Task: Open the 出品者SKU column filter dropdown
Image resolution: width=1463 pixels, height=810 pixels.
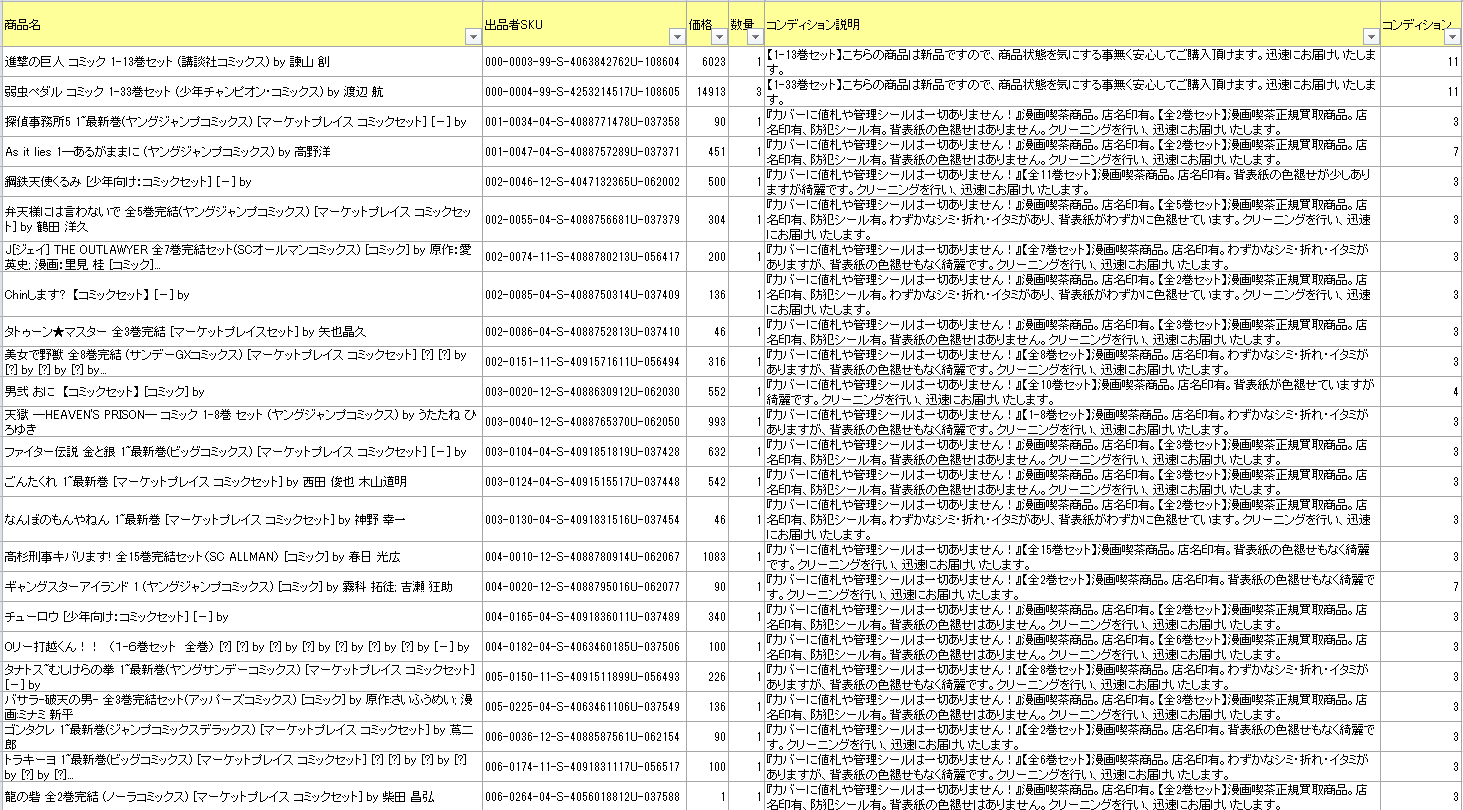Action: [x=676, y=37]
